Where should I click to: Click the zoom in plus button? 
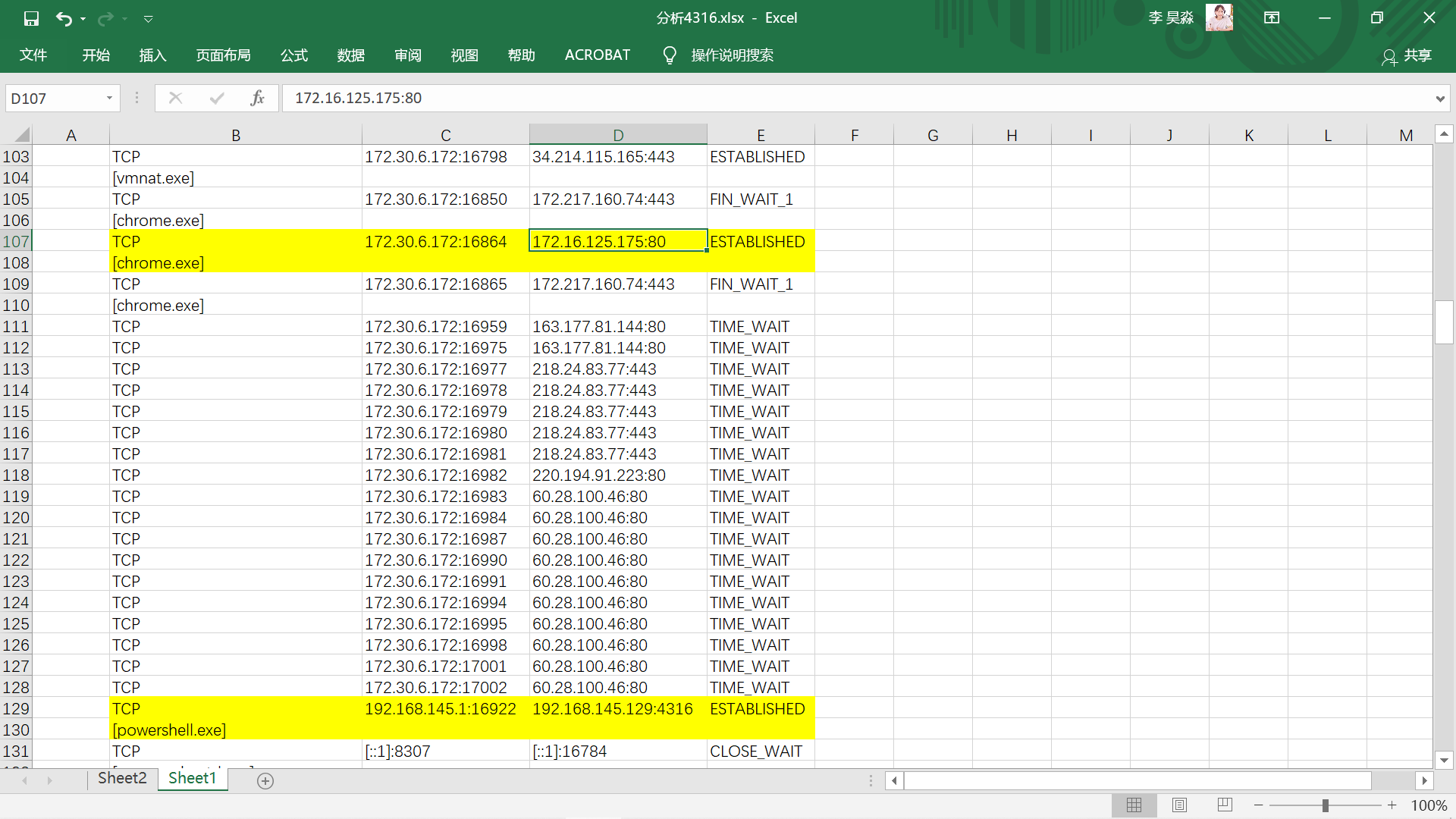click(1392, 805)
